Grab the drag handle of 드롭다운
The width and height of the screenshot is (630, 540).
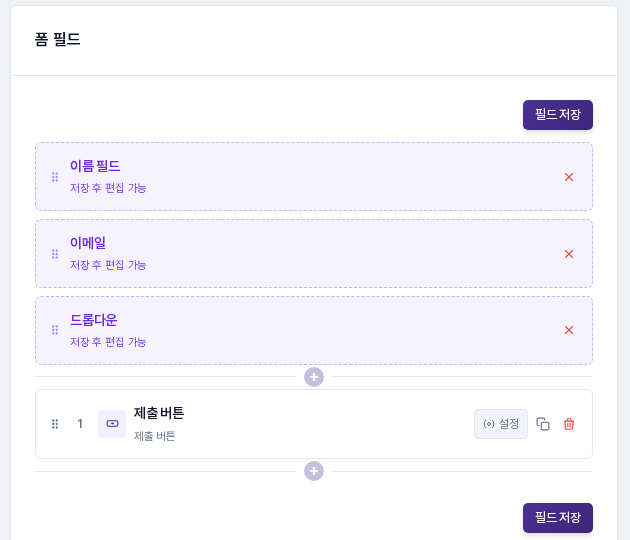coord(55,330)
